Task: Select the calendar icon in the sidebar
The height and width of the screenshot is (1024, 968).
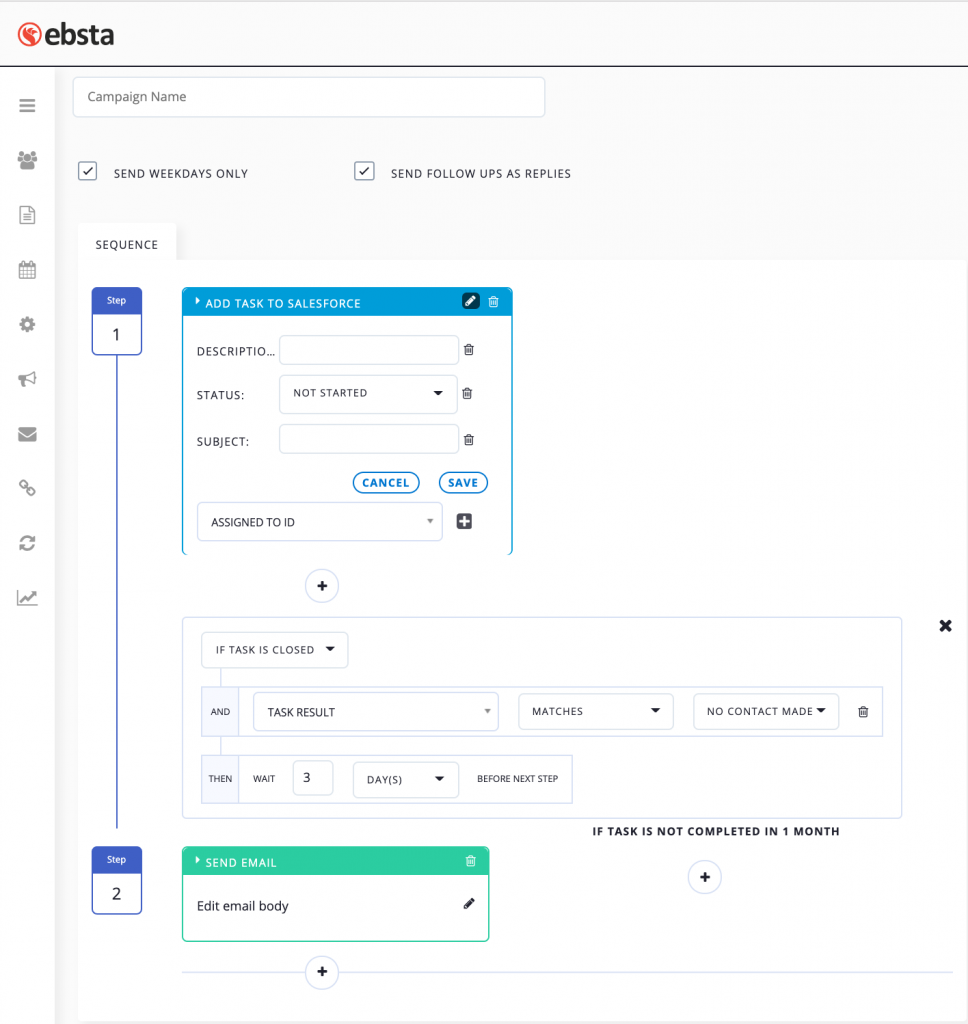Action: pyautogui.click(x=27, y=269)
